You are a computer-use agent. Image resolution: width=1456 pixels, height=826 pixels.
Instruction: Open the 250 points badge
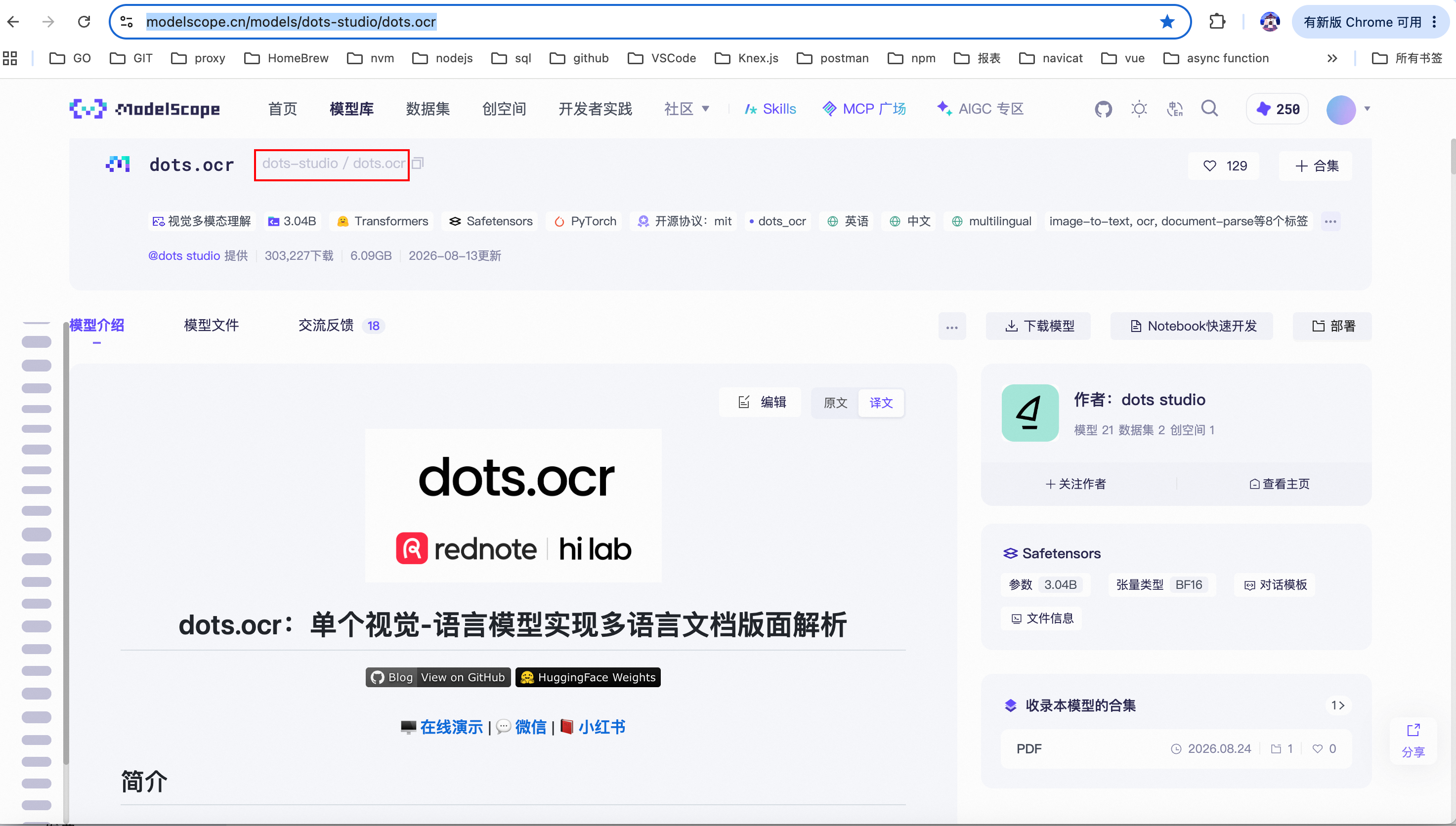click(x=1277, y=108)
